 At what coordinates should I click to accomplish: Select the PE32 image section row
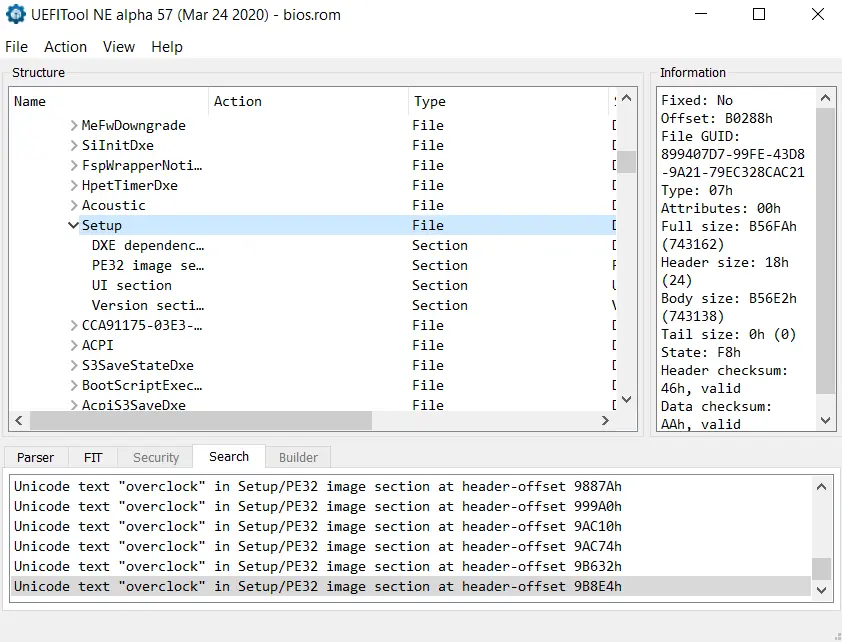[313, 265]
